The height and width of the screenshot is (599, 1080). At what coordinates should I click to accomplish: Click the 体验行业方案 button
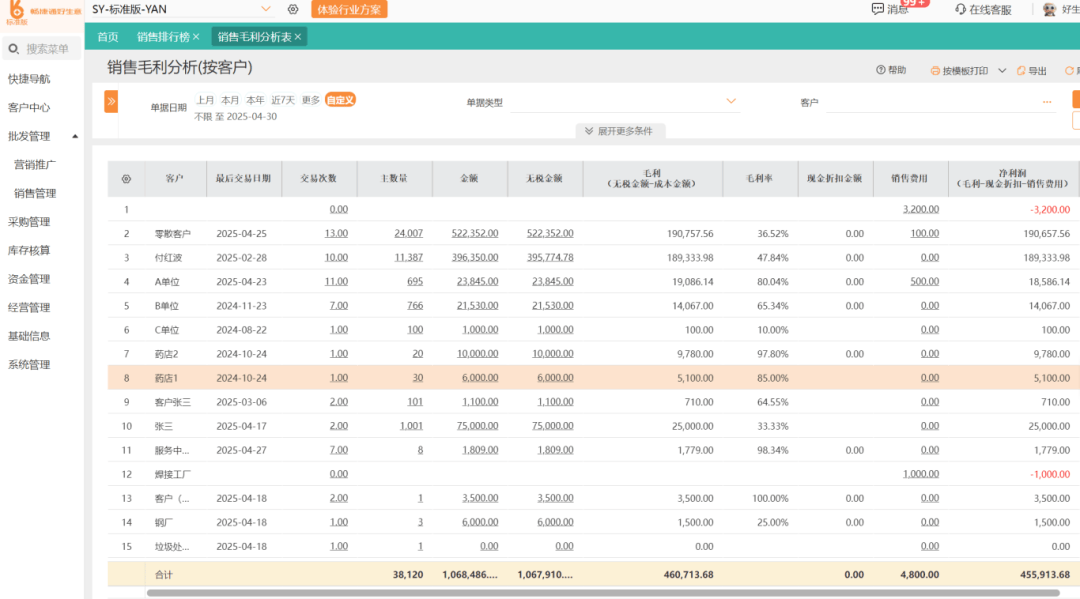pos(349,9)
